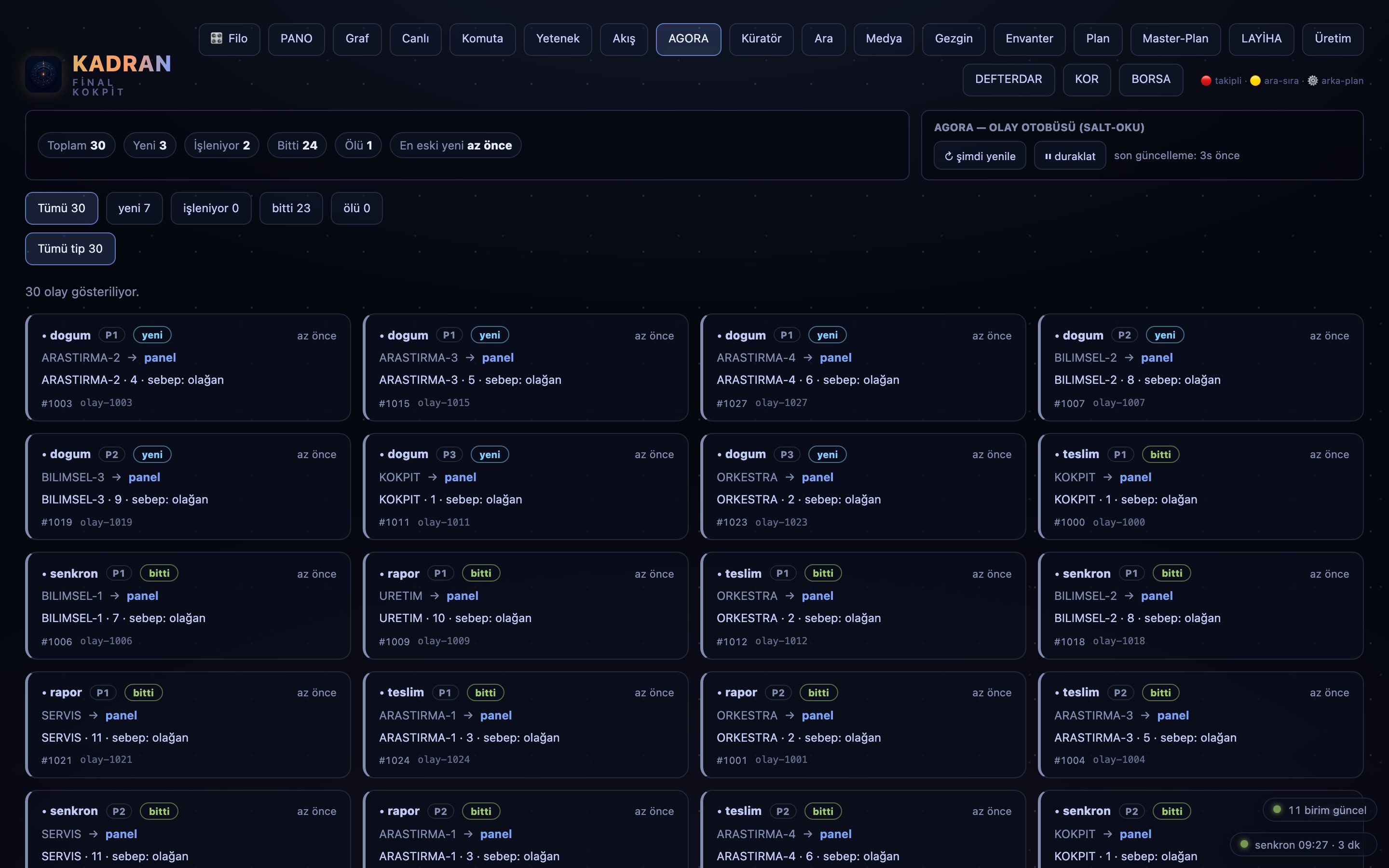The height and width of the screenshot is (868, 1389).
Task: Filter events by ölü 0
Action: pos(356,208)
